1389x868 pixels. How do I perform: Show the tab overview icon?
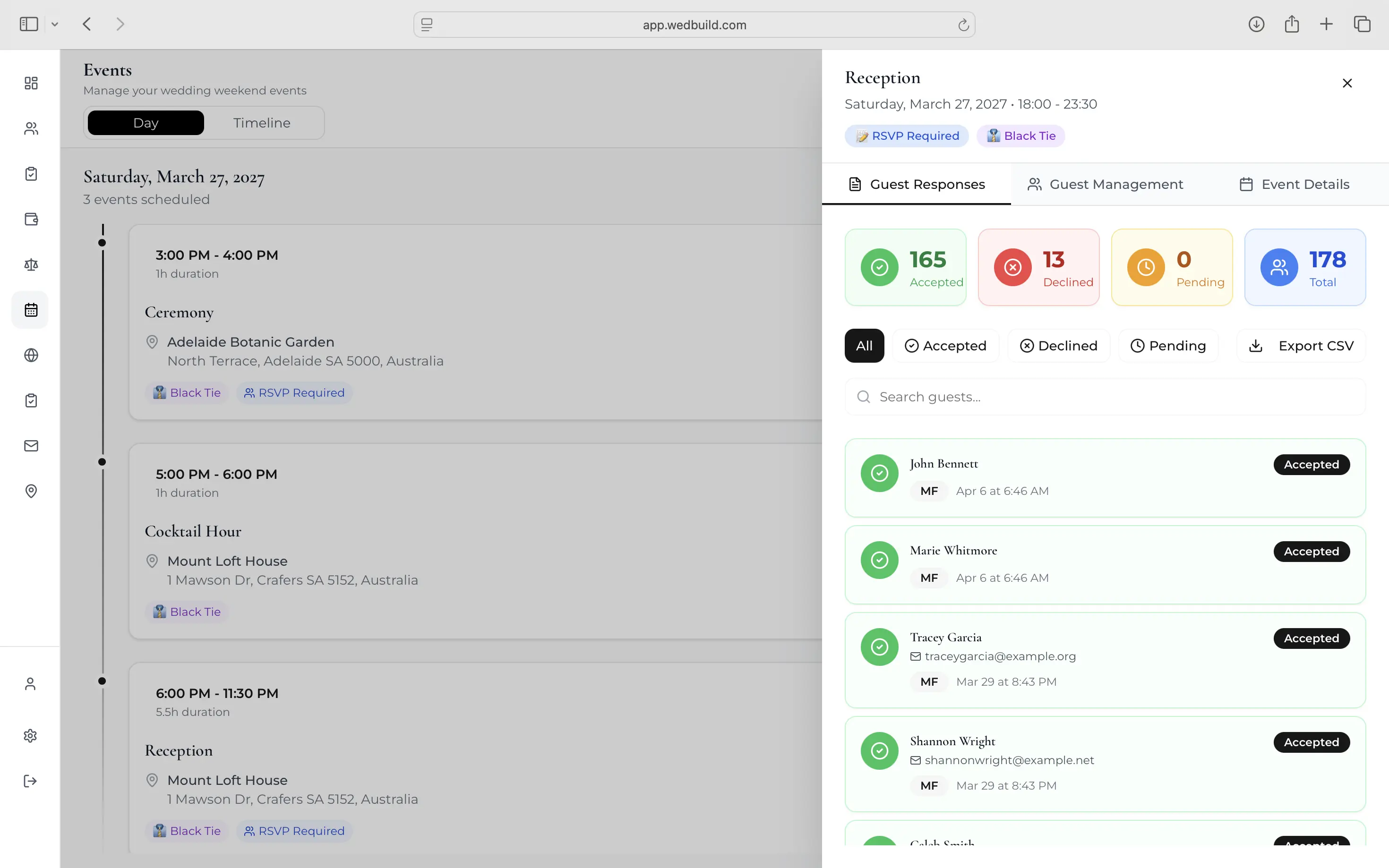[x=1363, y=24]
